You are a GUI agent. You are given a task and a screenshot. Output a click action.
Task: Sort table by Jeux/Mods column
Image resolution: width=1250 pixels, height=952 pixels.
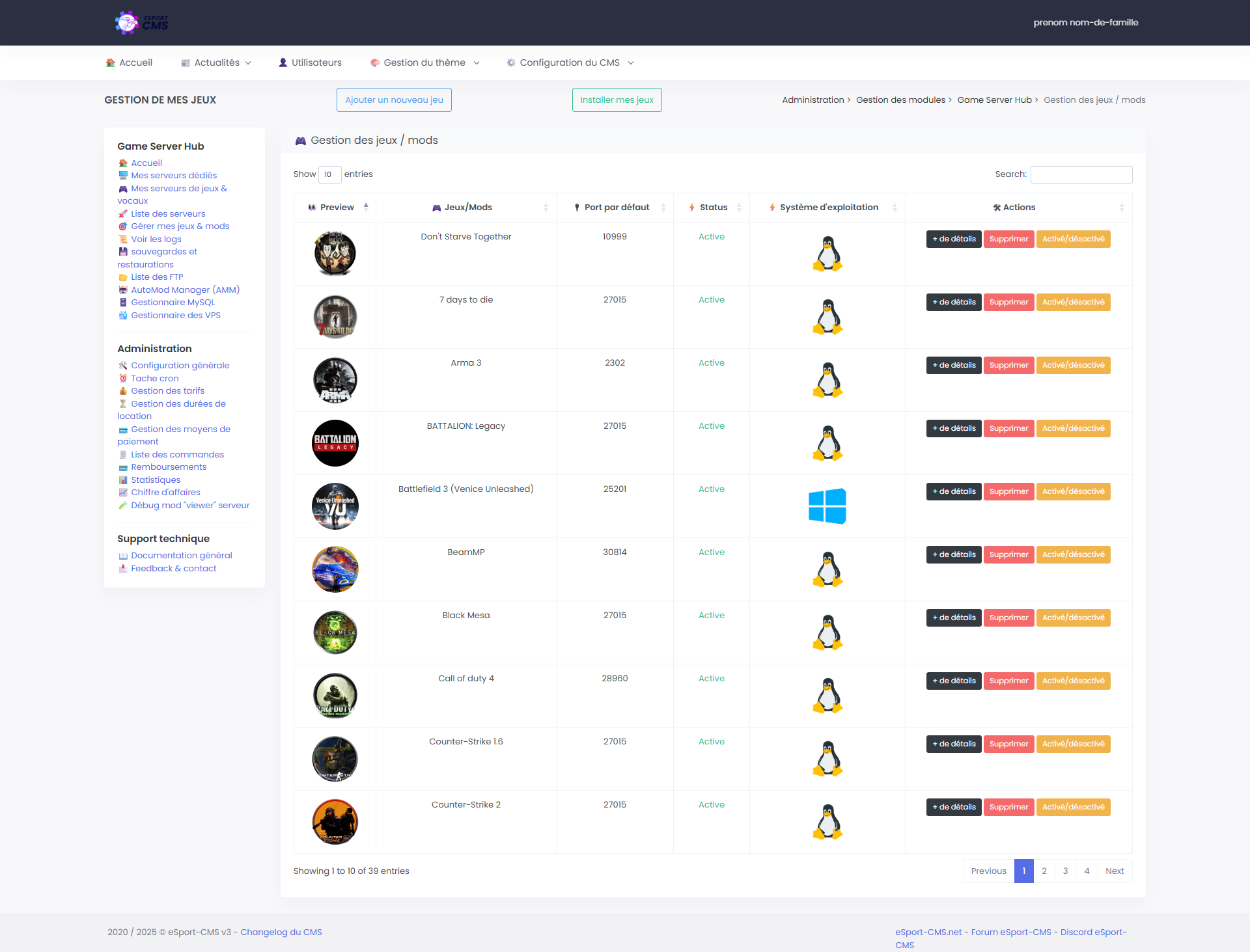[x=466, y=208]
